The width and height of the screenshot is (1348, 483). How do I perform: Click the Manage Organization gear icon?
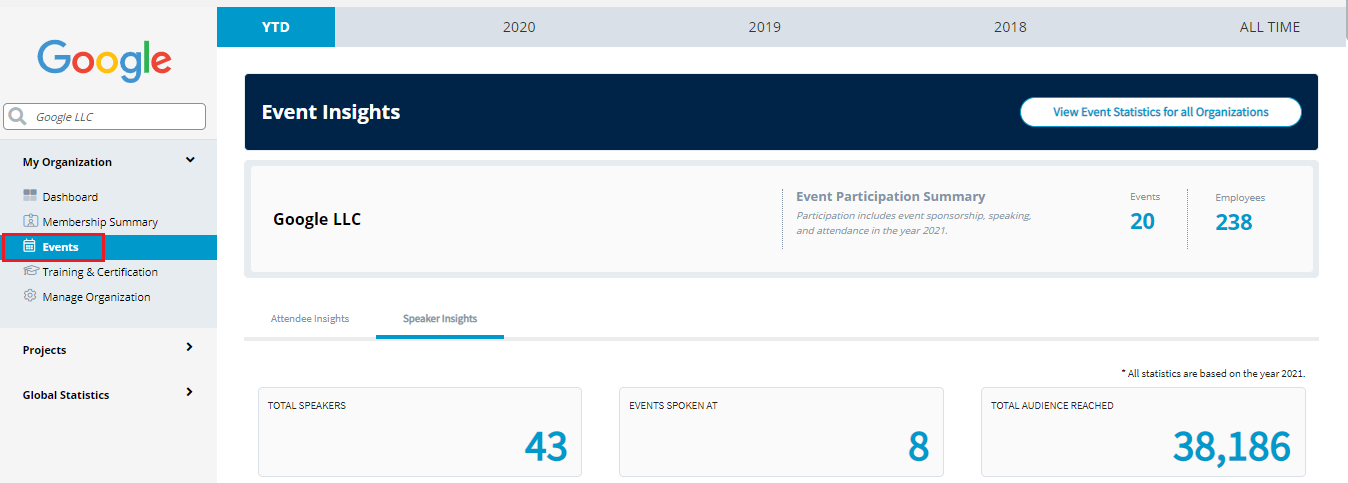coord(30,296)
